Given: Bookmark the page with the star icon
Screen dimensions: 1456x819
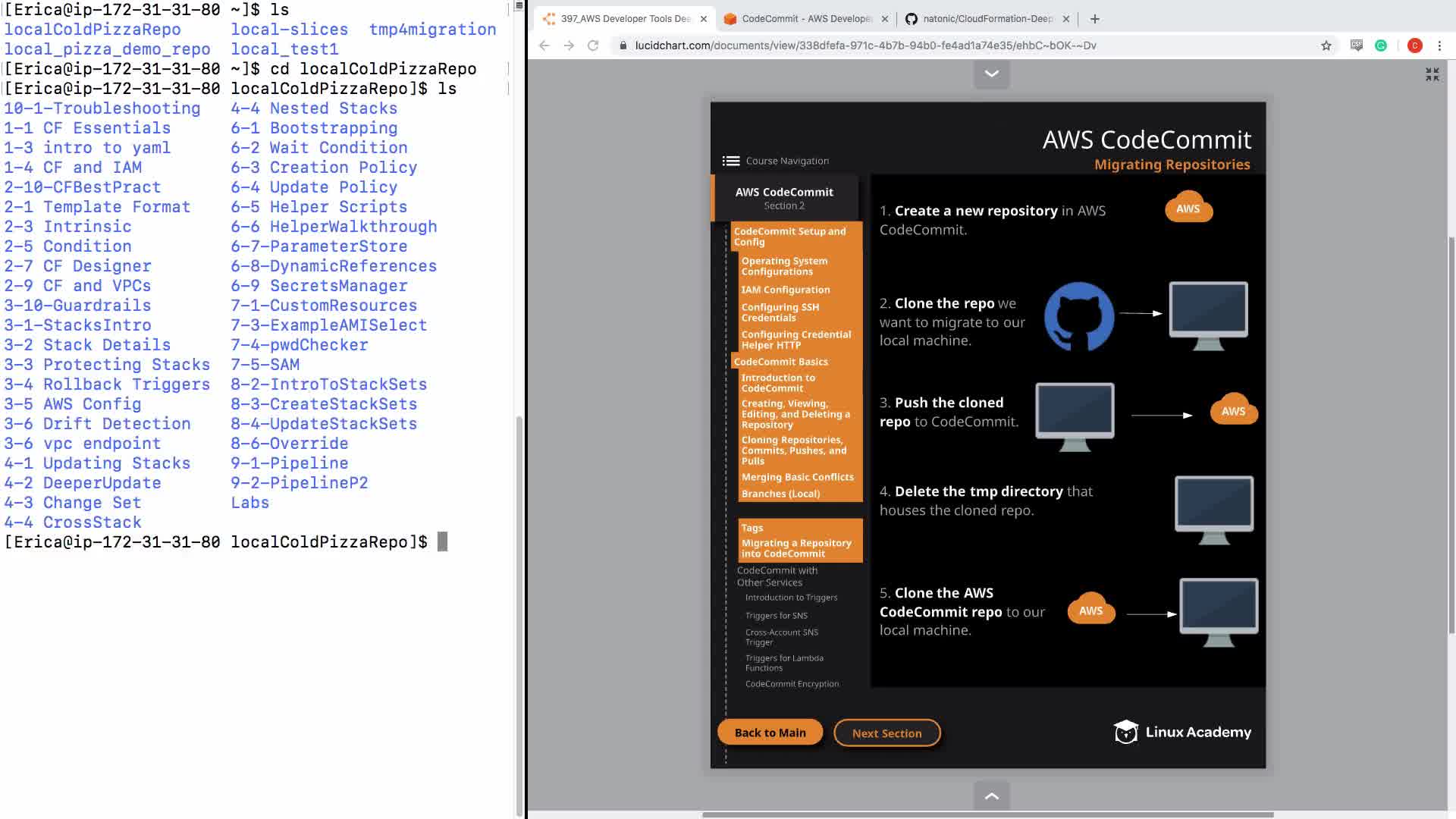Looking at the screenshot, I should [1326, 45].
